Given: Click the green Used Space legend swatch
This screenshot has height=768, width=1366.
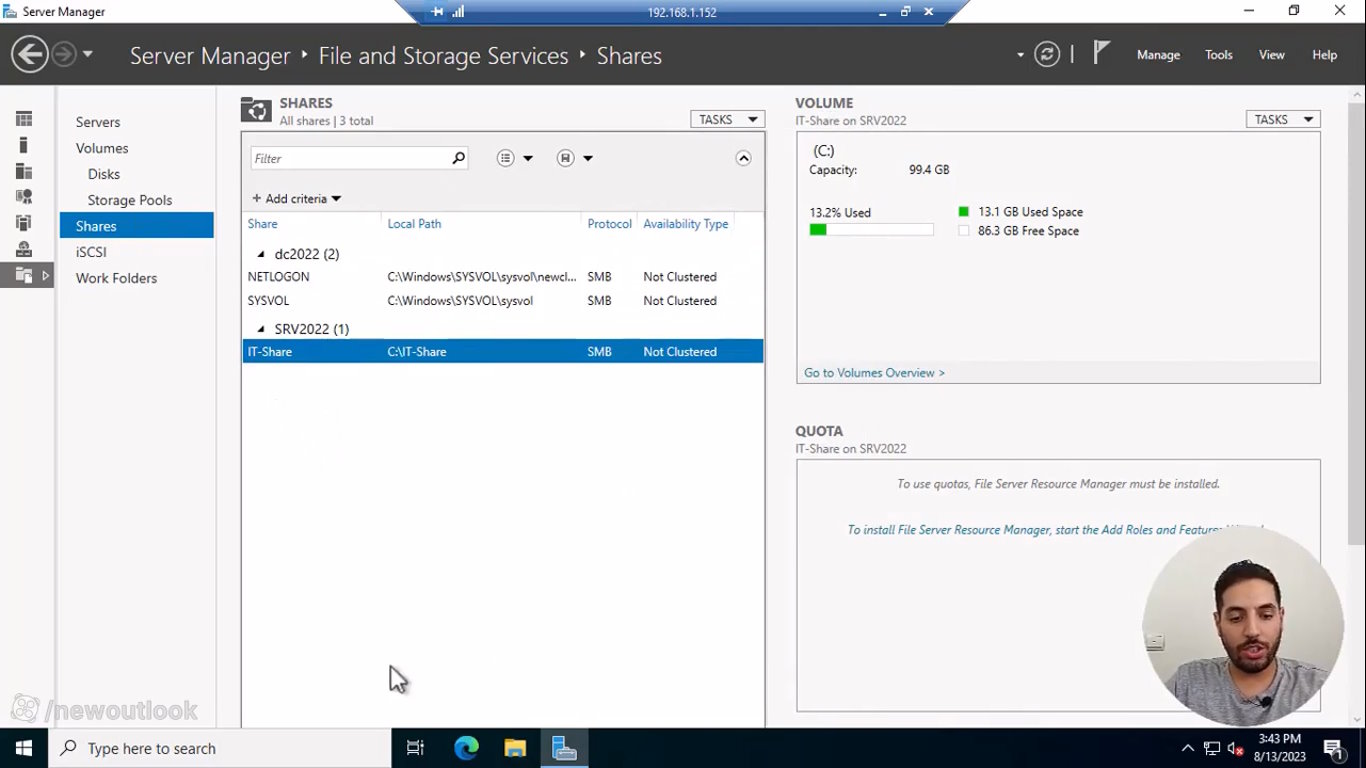Looking at the screenshot, I should pyautogui.click(x=964, y=212).
